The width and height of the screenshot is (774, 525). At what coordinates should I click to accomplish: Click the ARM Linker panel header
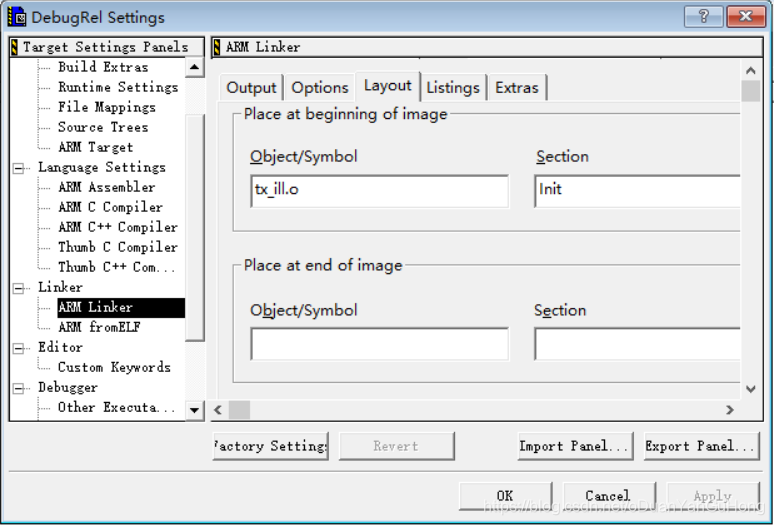[488, 47]
